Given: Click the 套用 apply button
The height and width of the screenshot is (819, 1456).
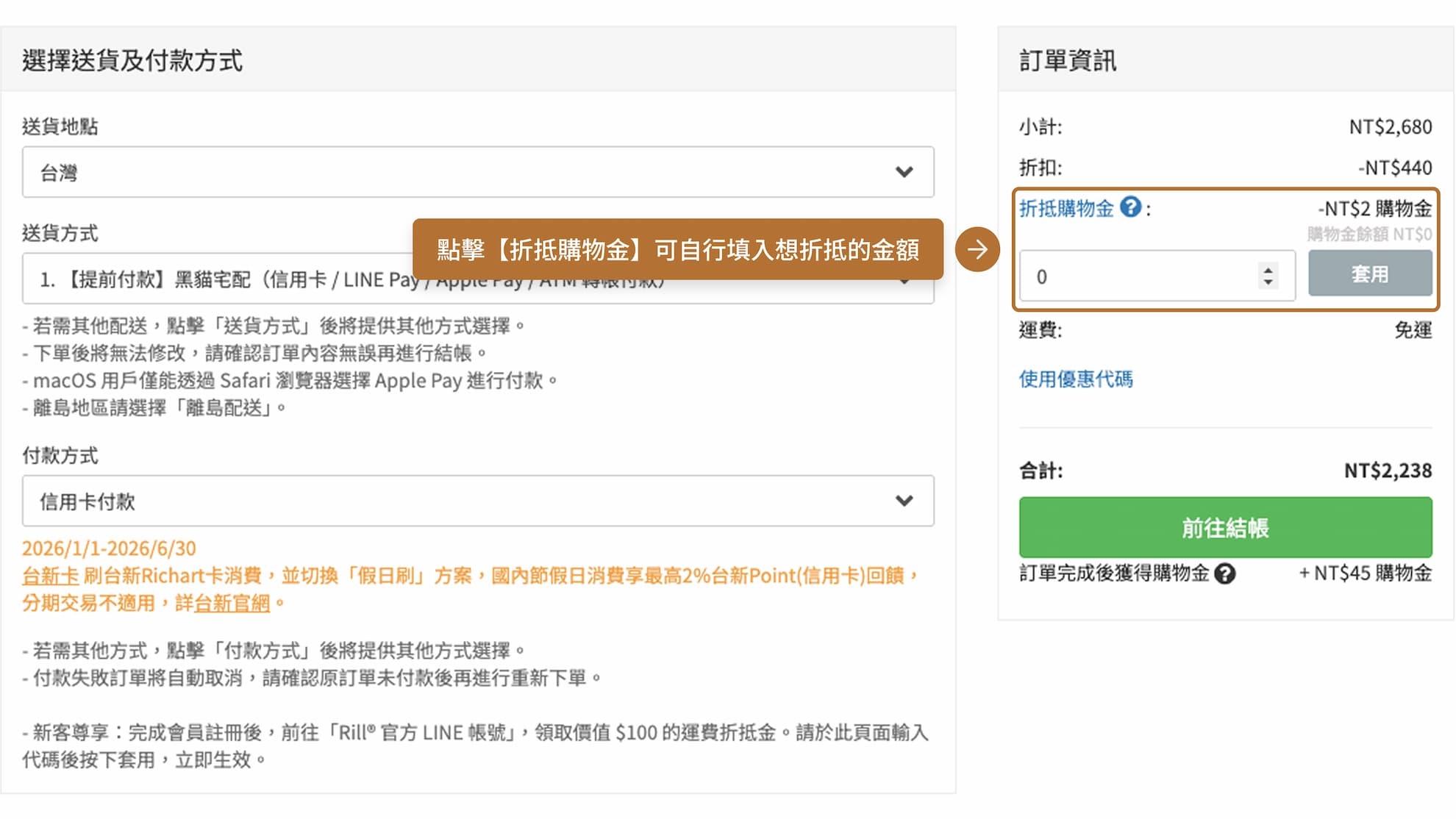Looking at the screenshot, I should pos(1369,273).
